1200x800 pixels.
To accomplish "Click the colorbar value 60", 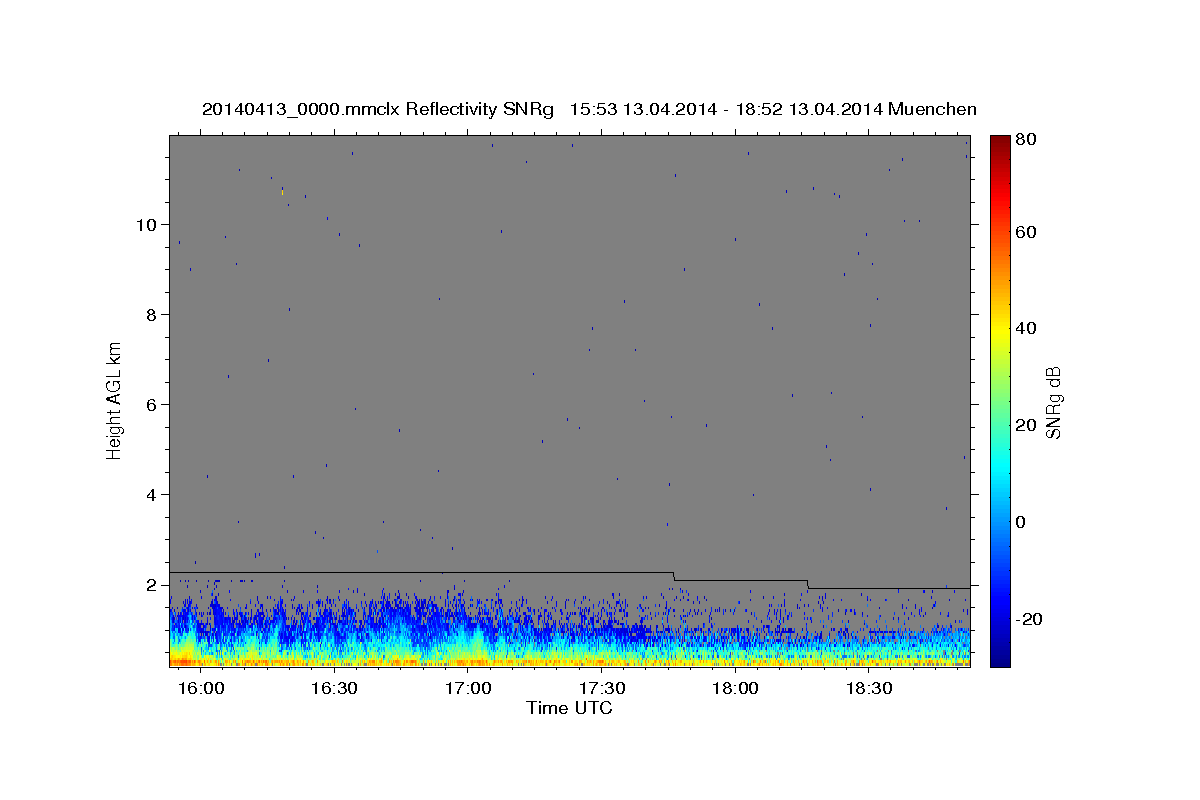I will pyautogui.click(x=1026, y=232).
